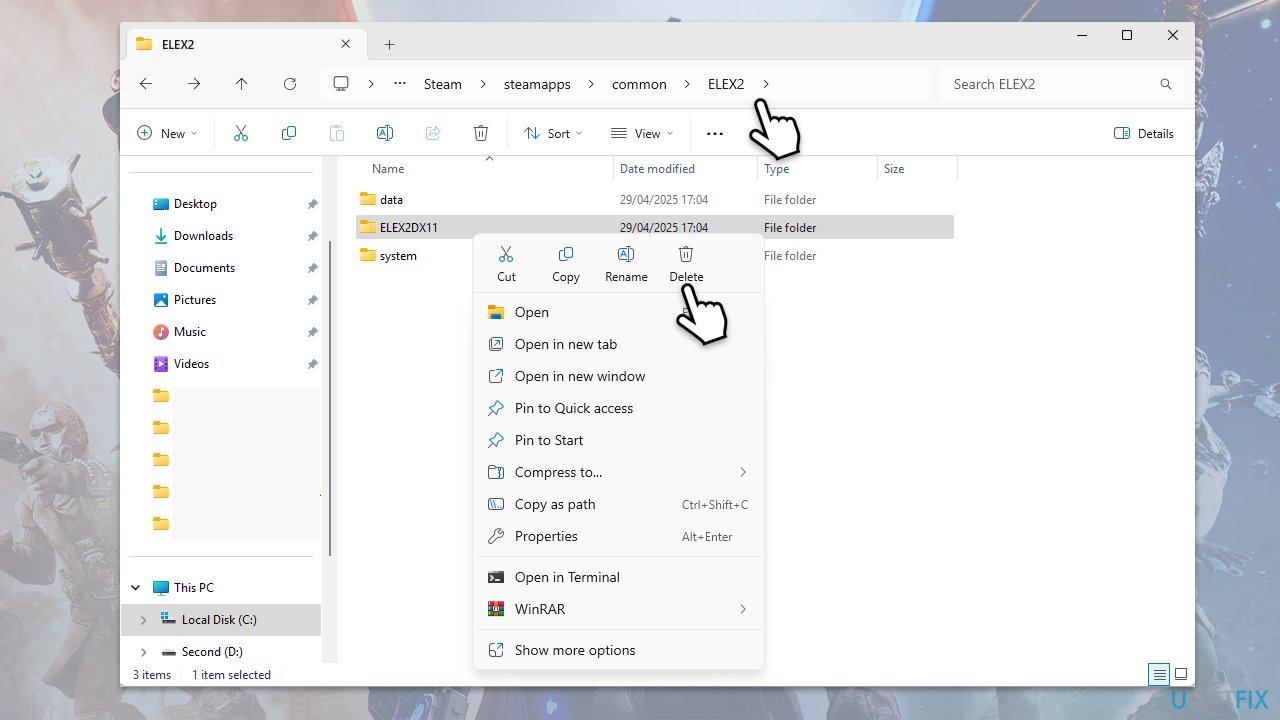Click the Search ELEX2 input field
The height and width of the screenshot is (720, 1280).
(1050, 84)
